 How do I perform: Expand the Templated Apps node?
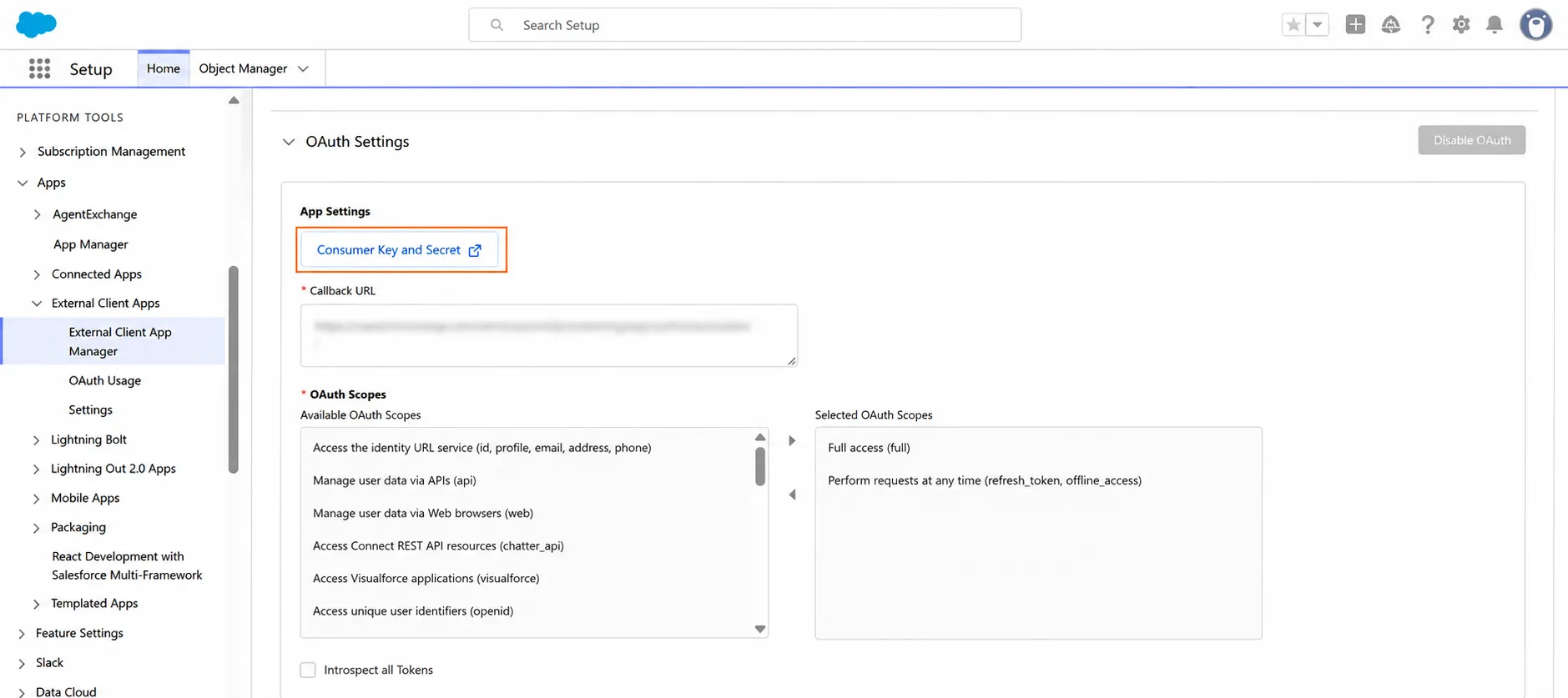[36, 603]
